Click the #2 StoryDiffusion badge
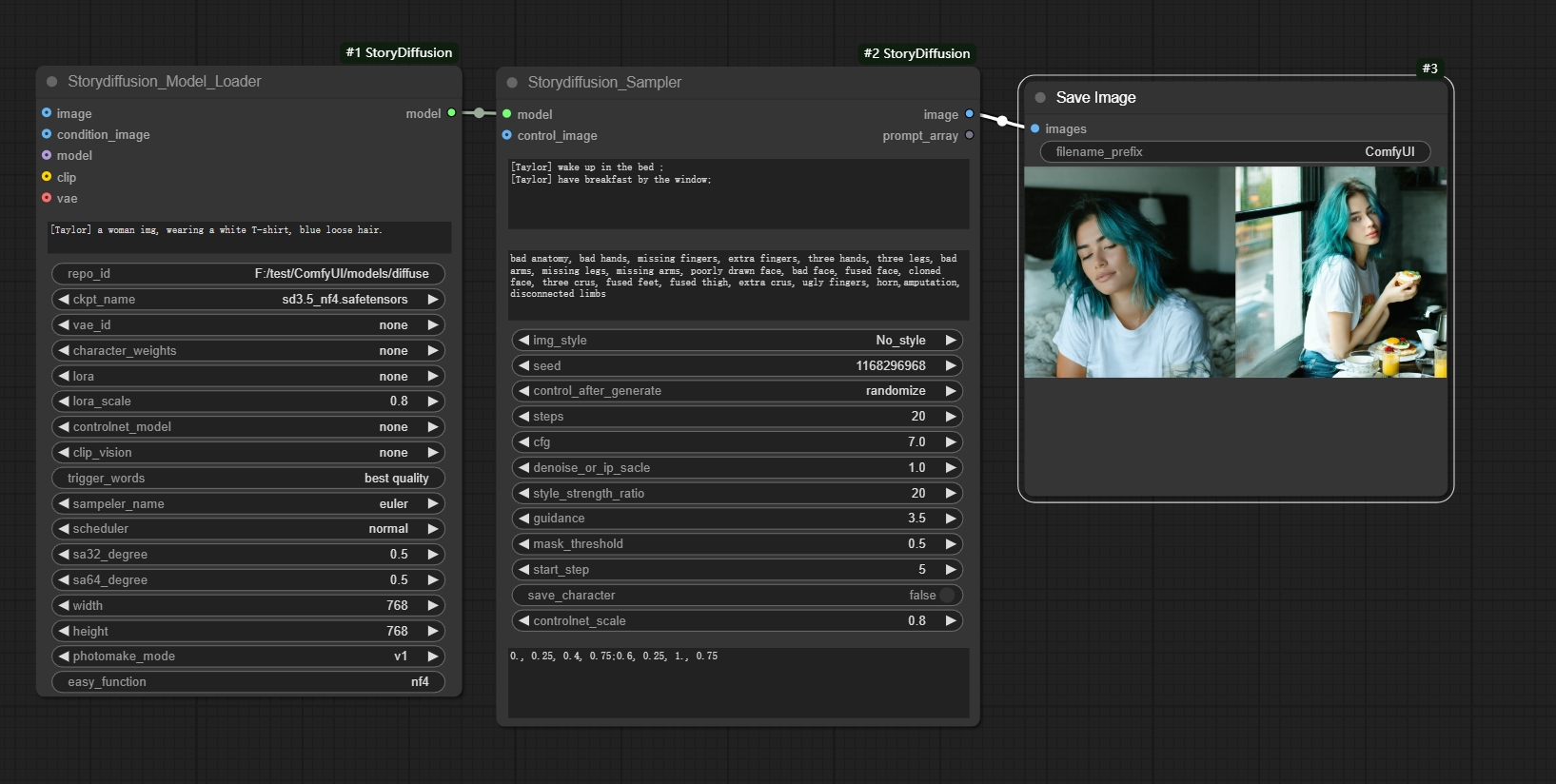This screenshot has height=784, width=1556. pos(916,53)
